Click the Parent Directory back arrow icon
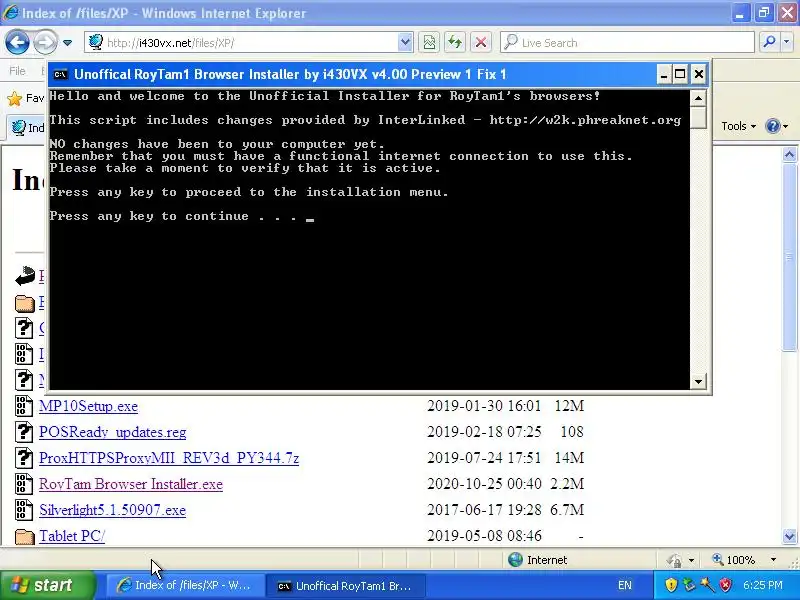 click(x=24, y=277)
